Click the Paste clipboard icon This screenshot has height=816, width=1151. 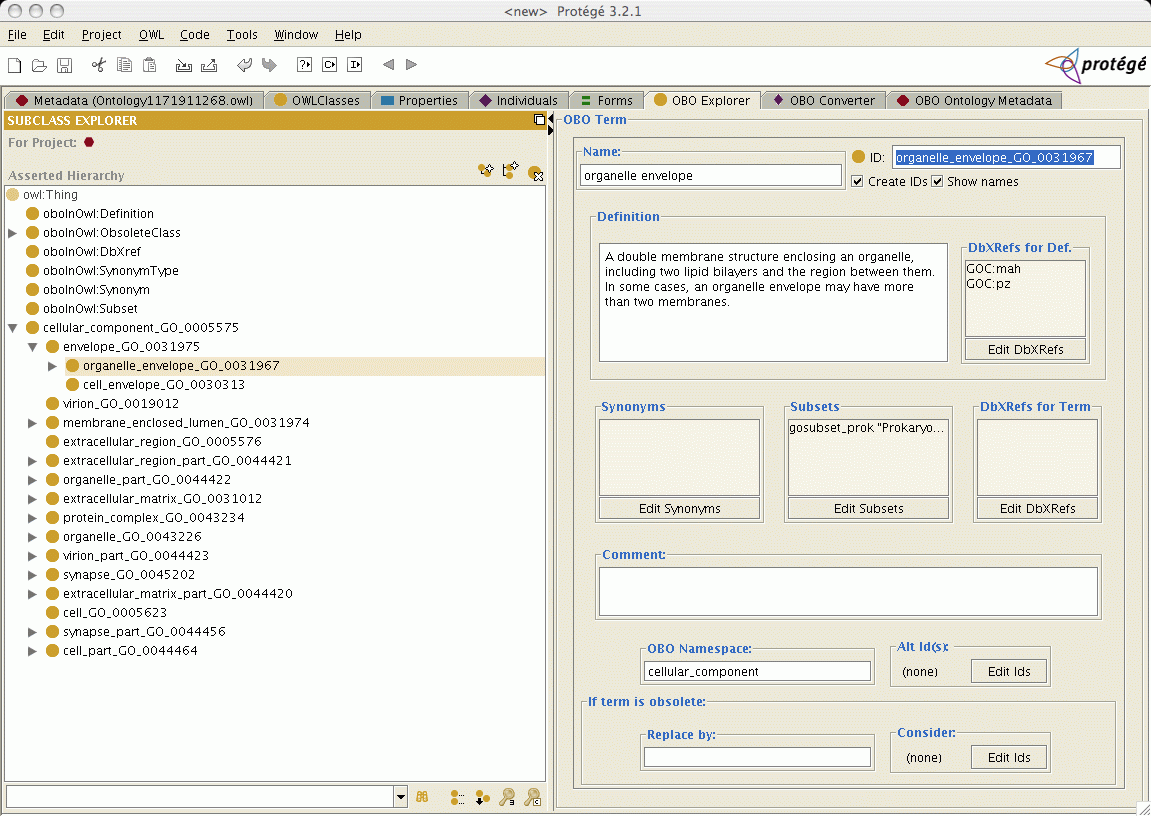point(150,65)
